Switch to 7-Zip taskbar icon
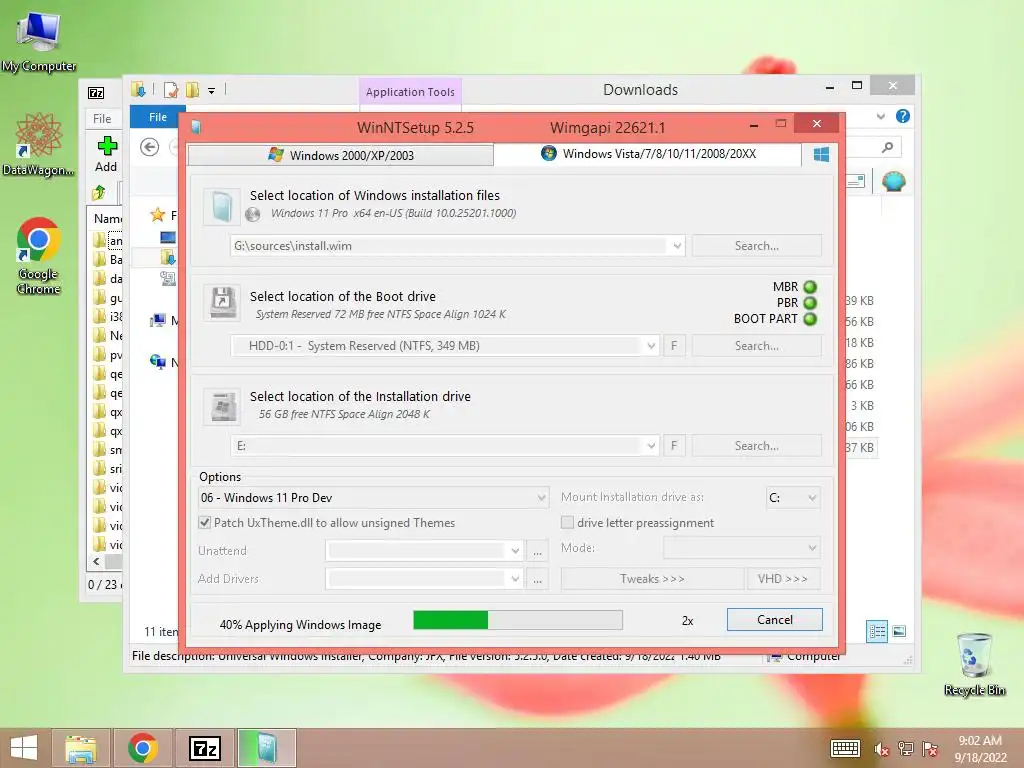1024x768 pixels. (204, 748)
